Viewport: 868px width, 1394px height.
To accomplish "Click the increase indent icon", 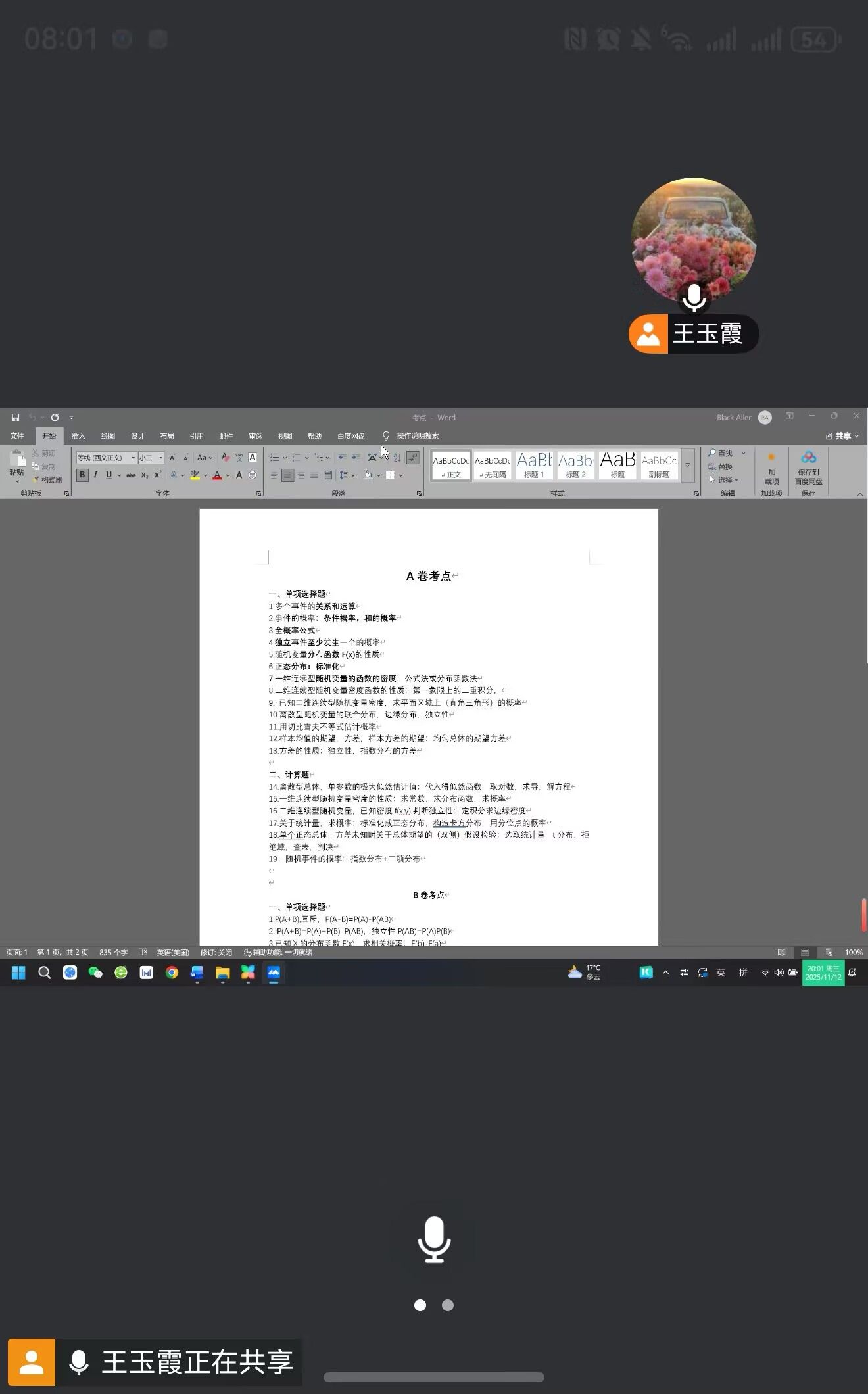I will click(356, 458).
